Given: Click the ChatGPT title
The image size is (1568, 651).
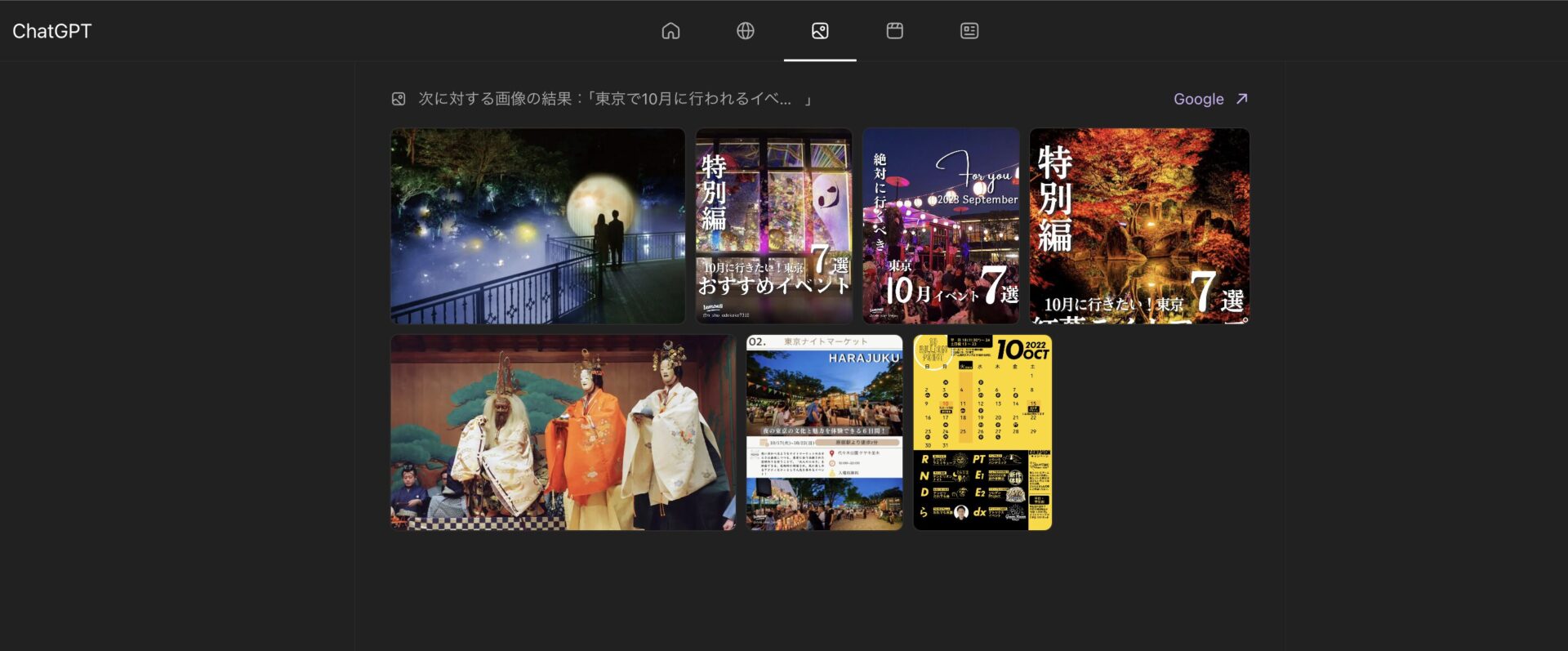Looking at the screenshot, I should click(52, 31).
